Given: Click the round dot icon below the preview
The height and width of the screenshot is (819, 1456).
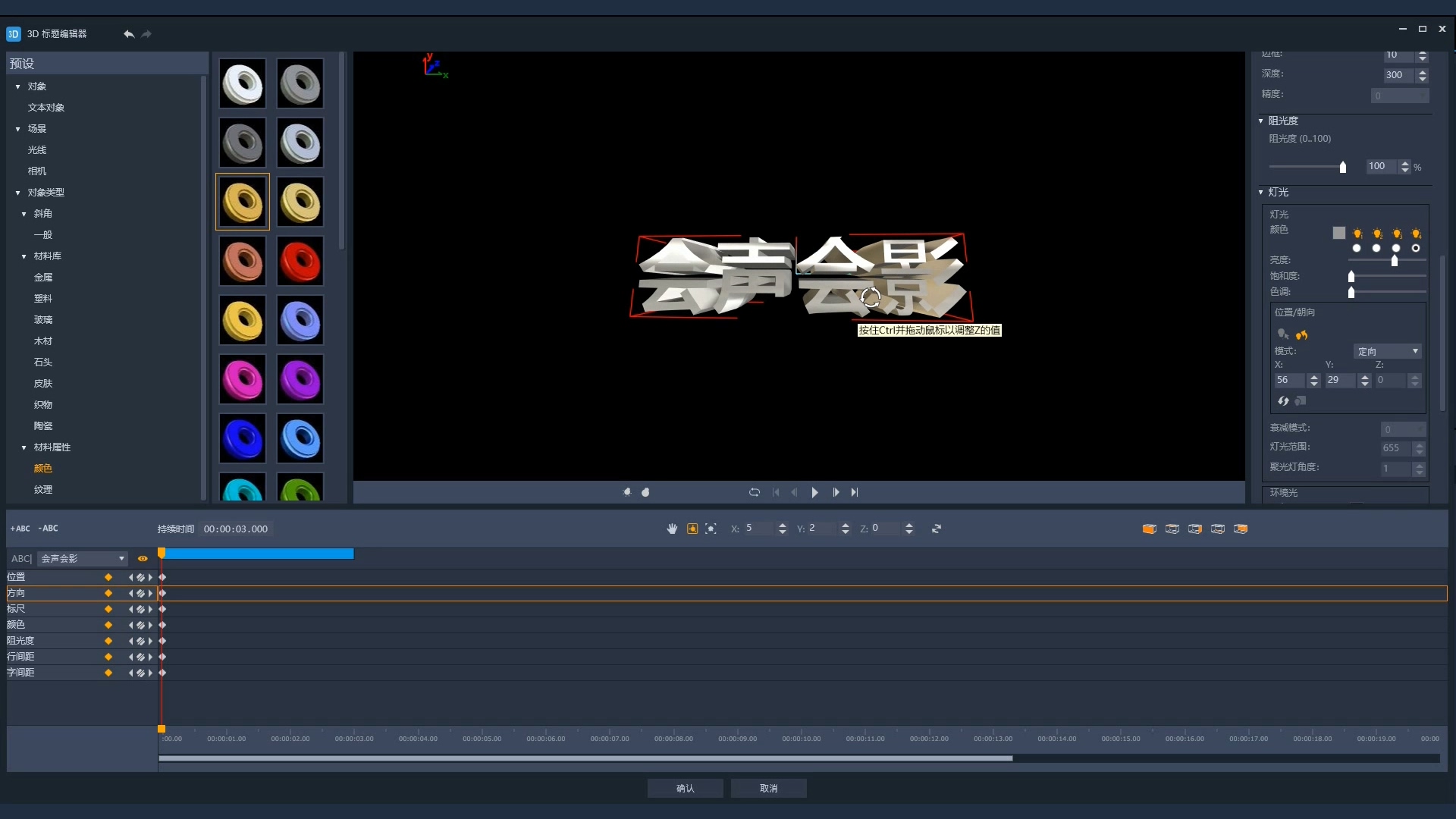Looking at the screenshot, I should pyautogui.click(x=645, y=492).
